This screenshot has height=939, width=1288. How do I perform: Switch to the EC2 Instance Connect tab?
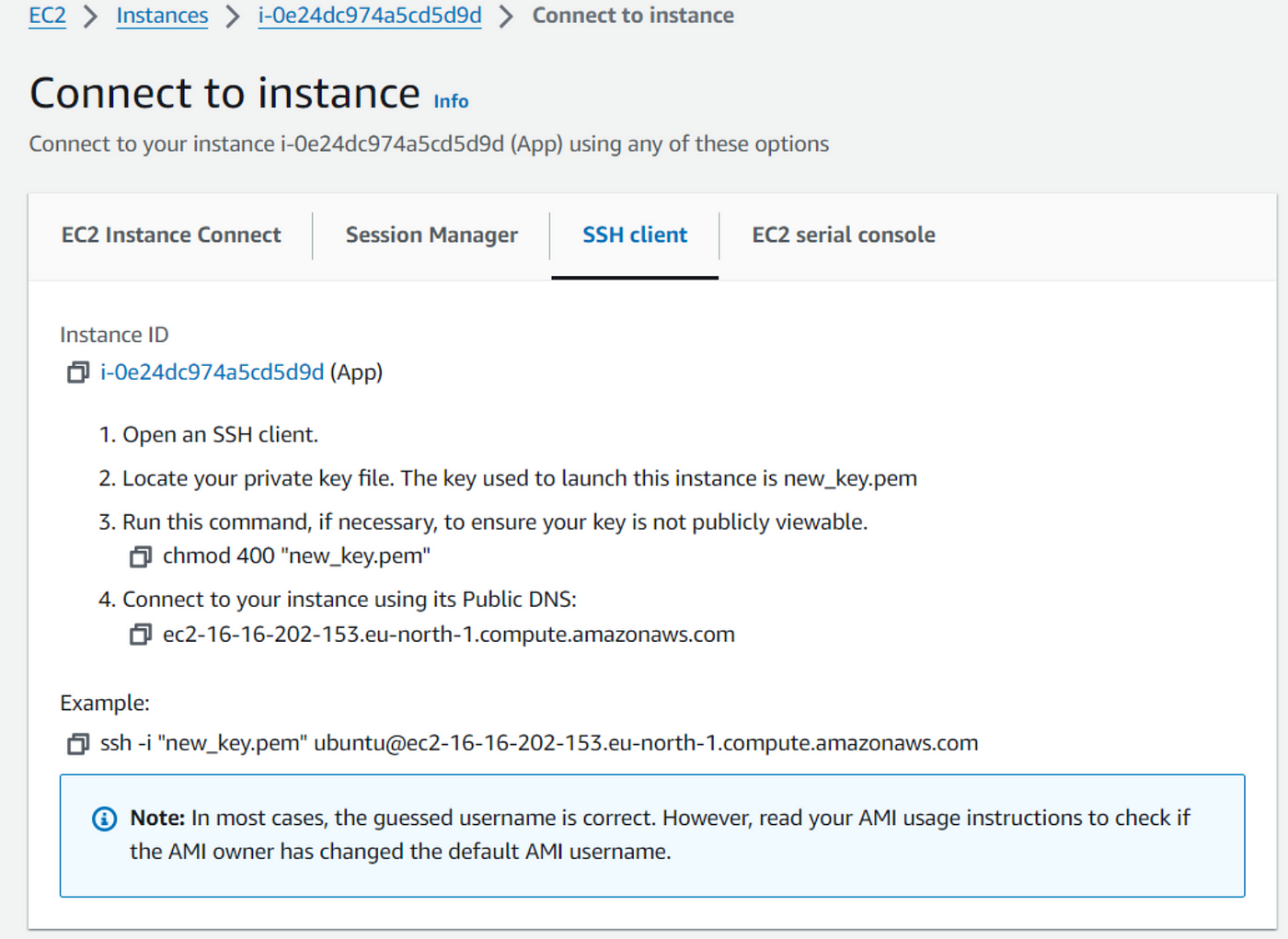(x=171, y=235)
